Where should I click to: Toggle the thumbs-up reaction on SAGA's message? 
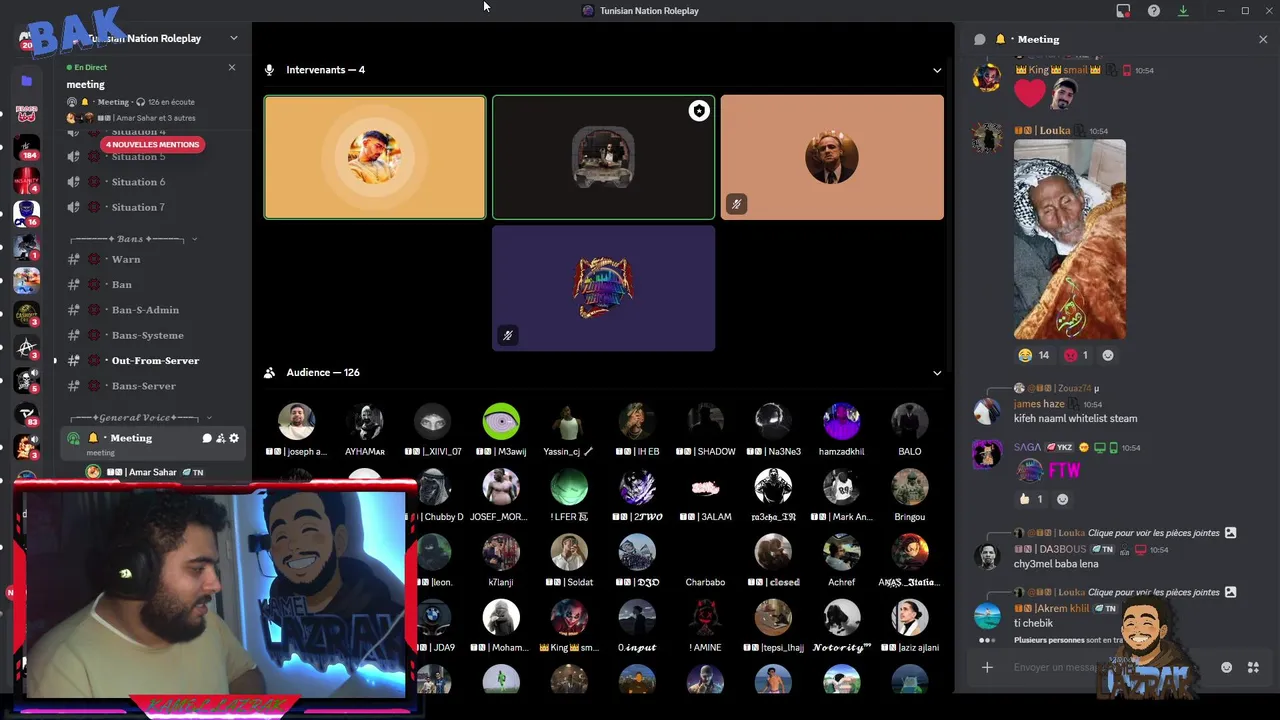[1031, 499]
